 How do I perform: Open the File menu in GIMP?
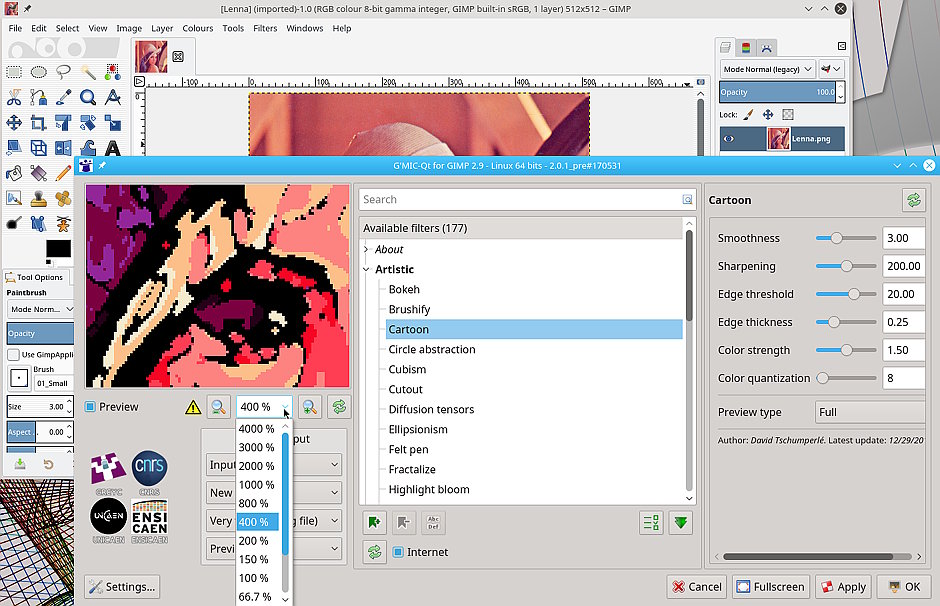coord(15,28)
